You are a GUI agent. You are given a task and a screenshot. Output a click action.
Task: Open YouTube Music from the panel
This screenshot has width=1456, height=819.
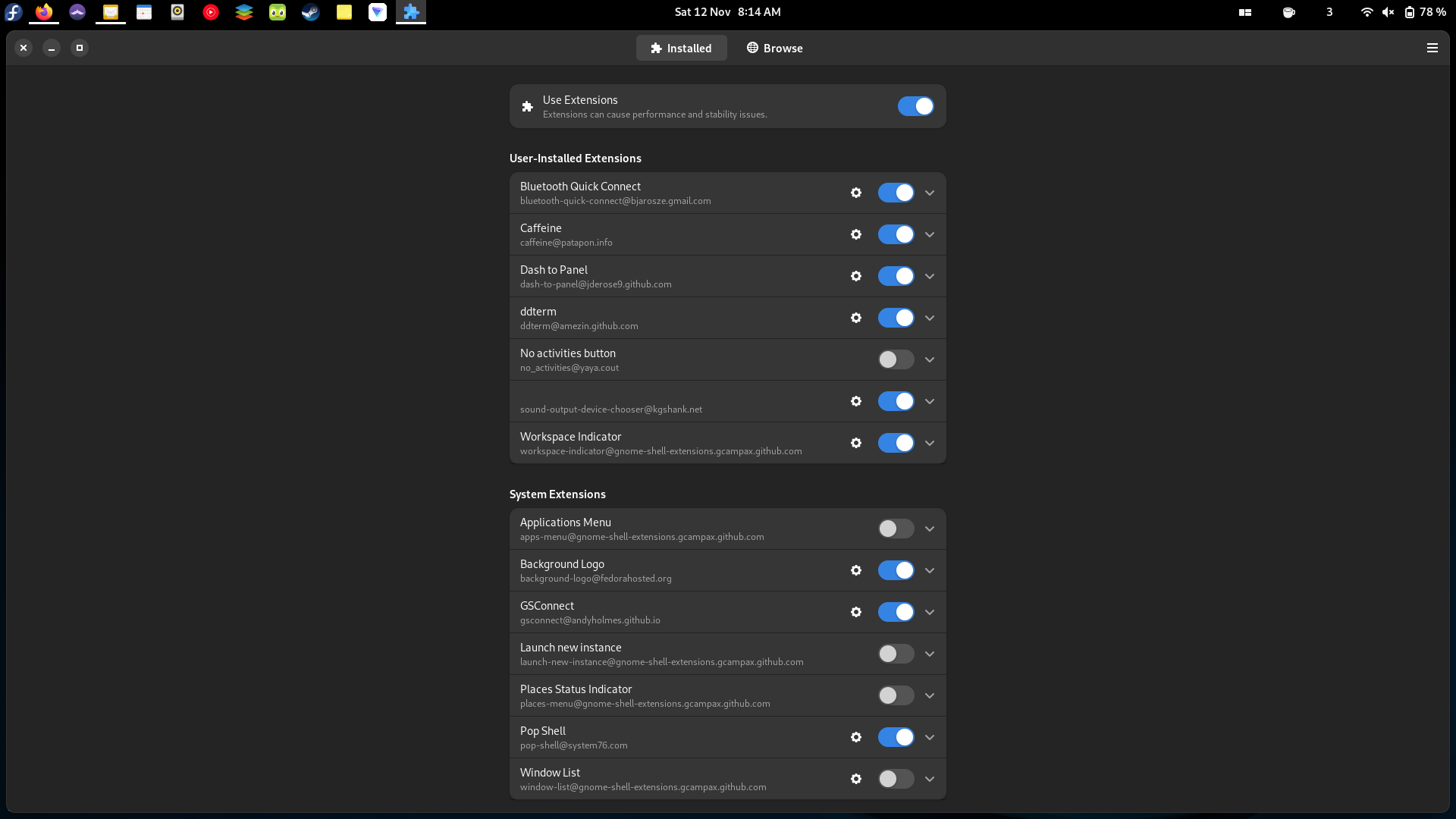tap(211, 12)
